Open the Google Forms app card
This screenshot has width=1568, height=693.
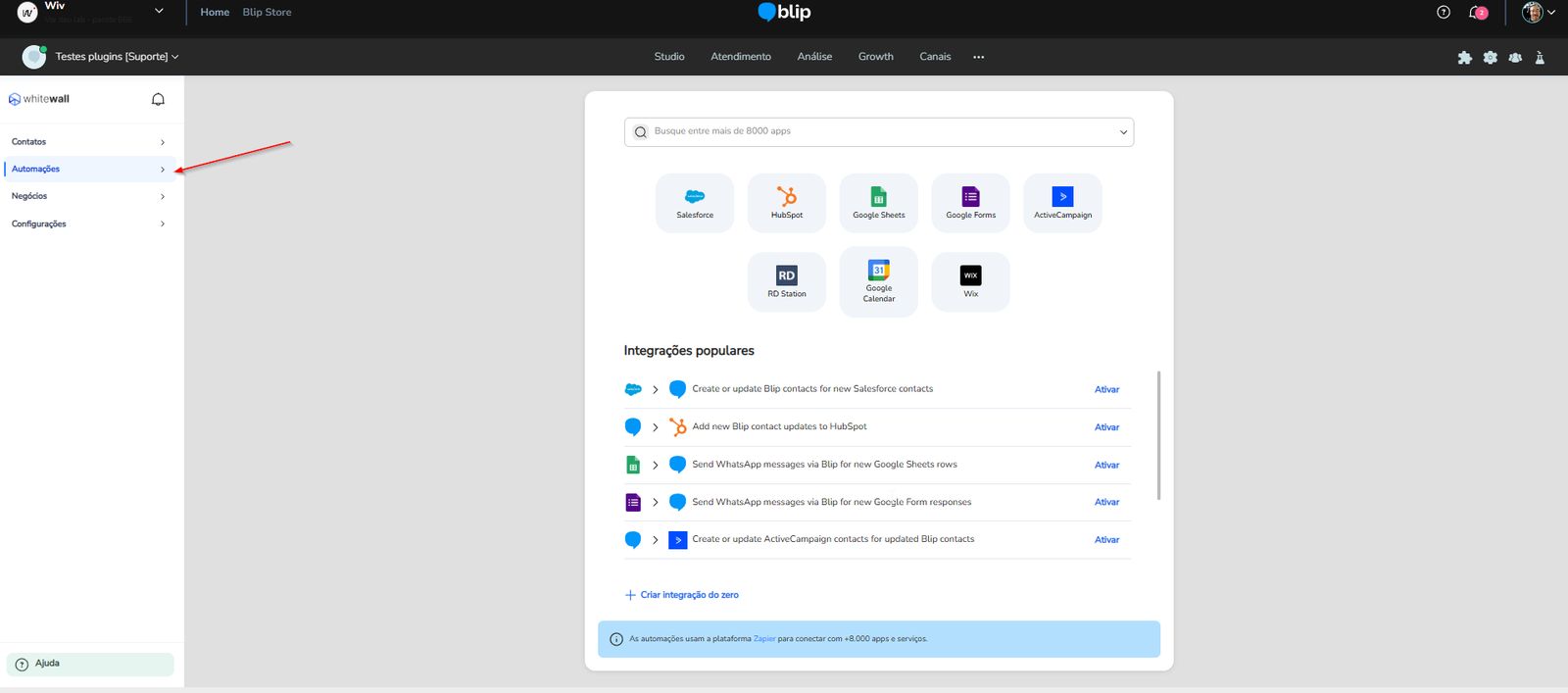[971, 203]
